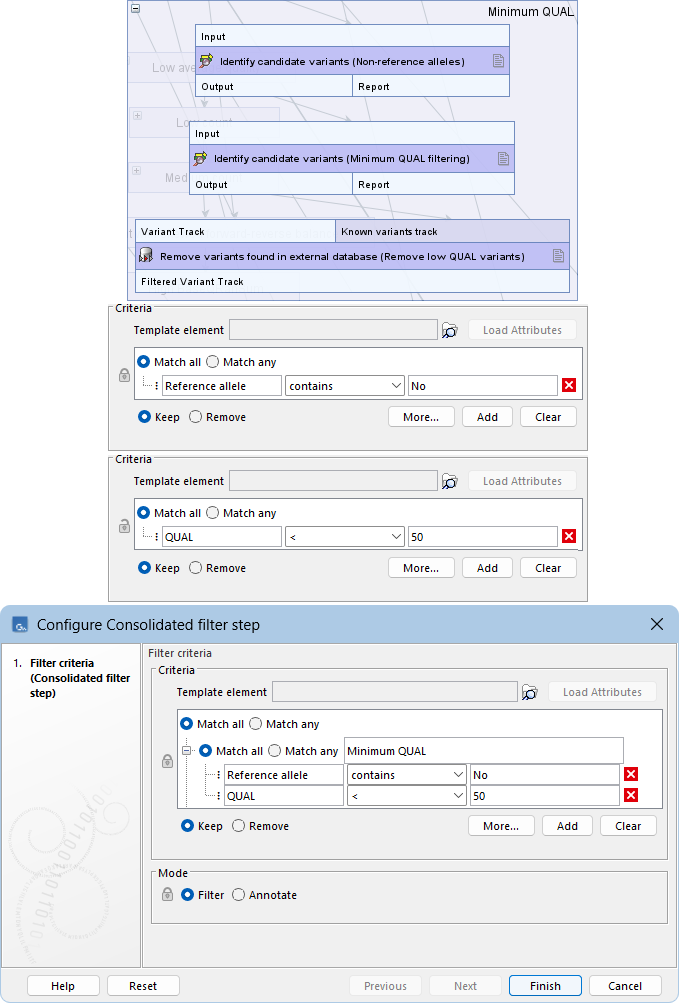Collapse the Minimum QUAL workflow group
The image size is (679, 1003).
point(136,8)
